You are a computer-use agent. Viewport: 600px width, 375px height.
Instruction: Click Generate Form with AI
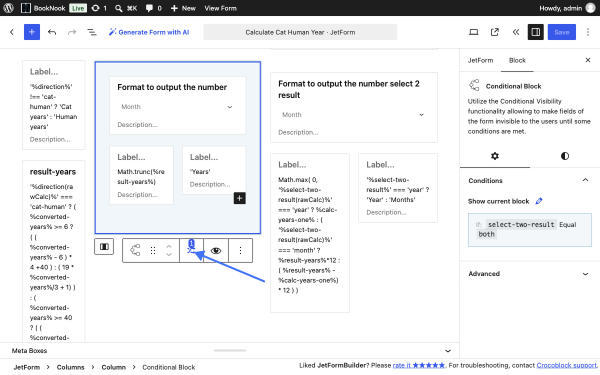149,32
